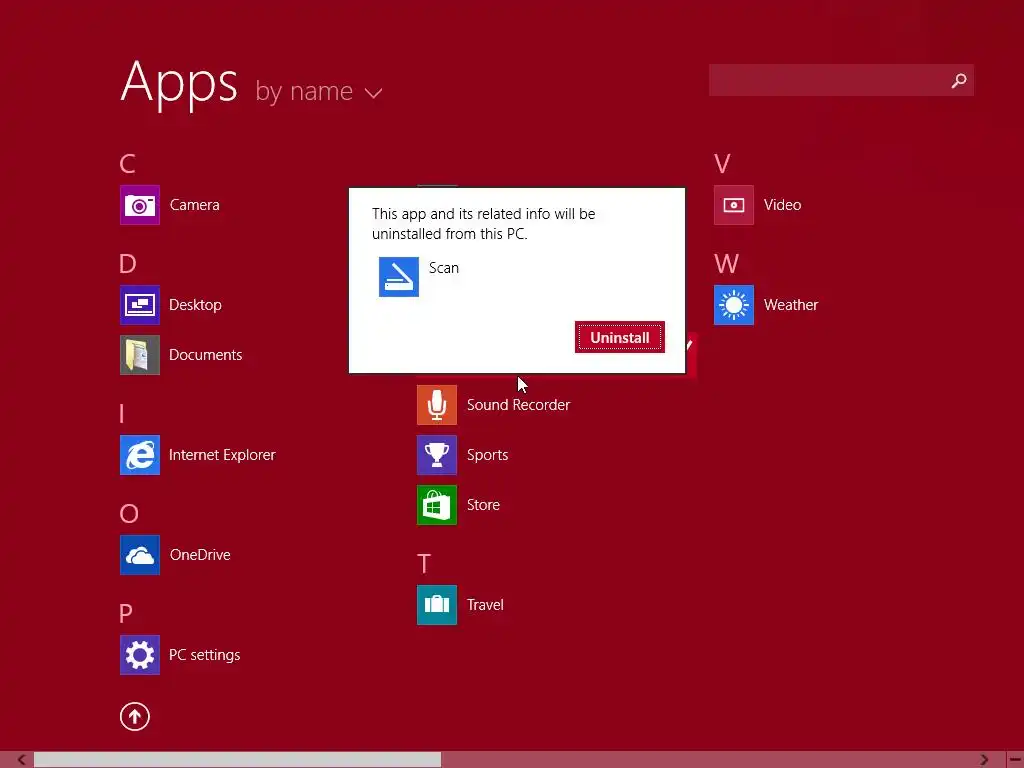Click the search magnifier icon
The image size is (1024, 768).
tap(959, 80)
